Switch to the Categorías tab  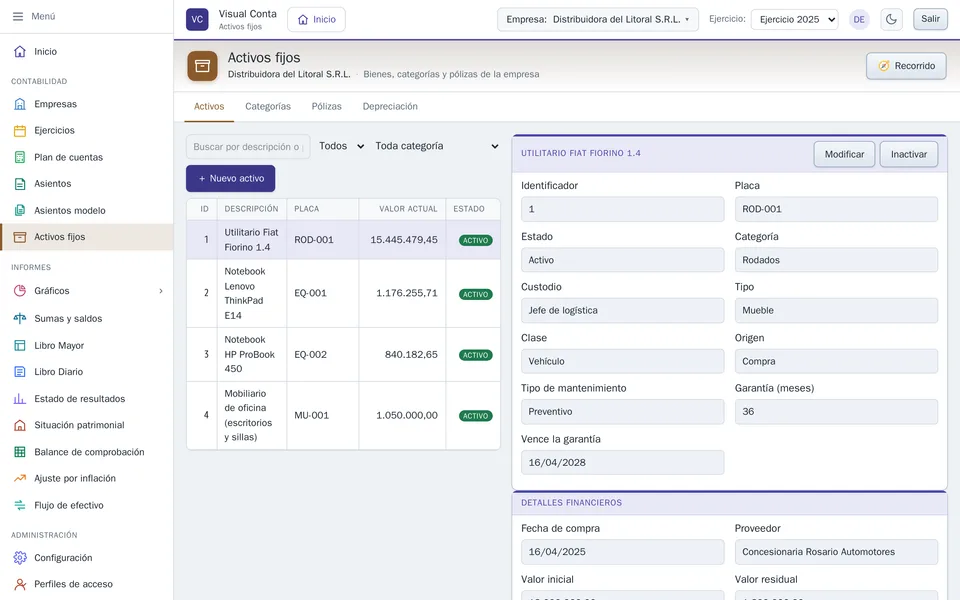tap(268, 107)
